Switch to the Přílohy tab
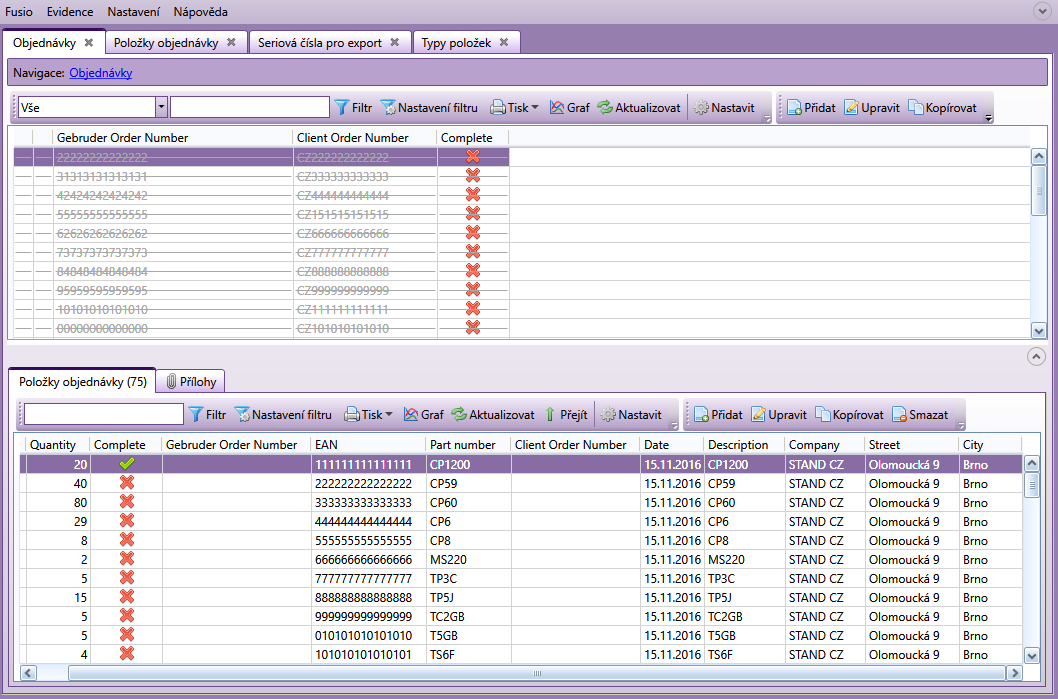 pyautogui.click(x=191, y=382)
